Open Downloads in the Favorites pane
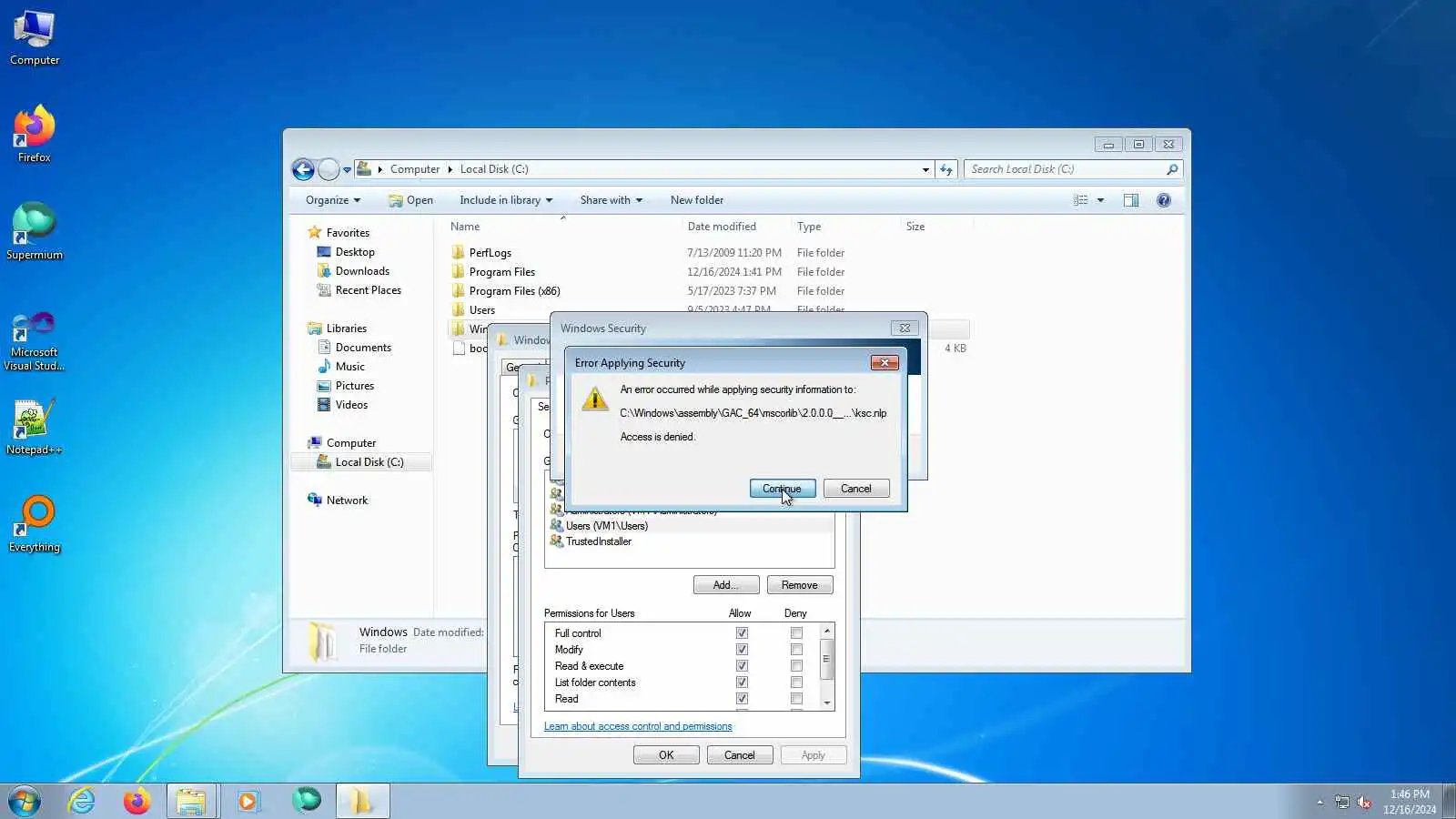Viewport: 1456px width, 819px height. coord(361,271)
